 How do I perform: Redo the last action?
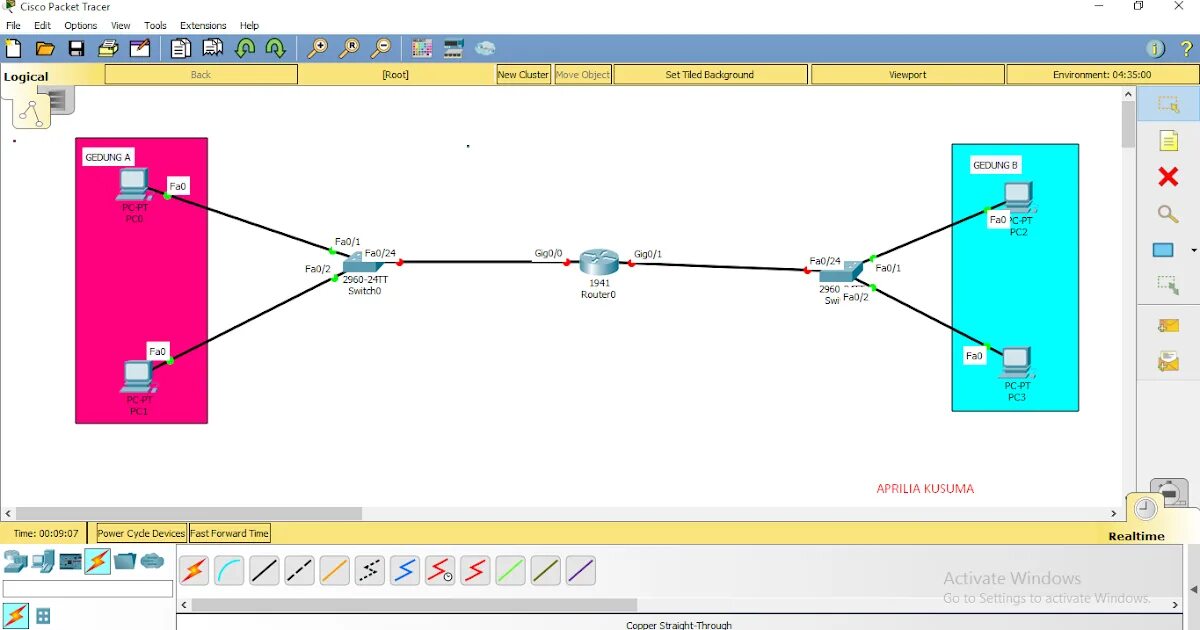276,48
